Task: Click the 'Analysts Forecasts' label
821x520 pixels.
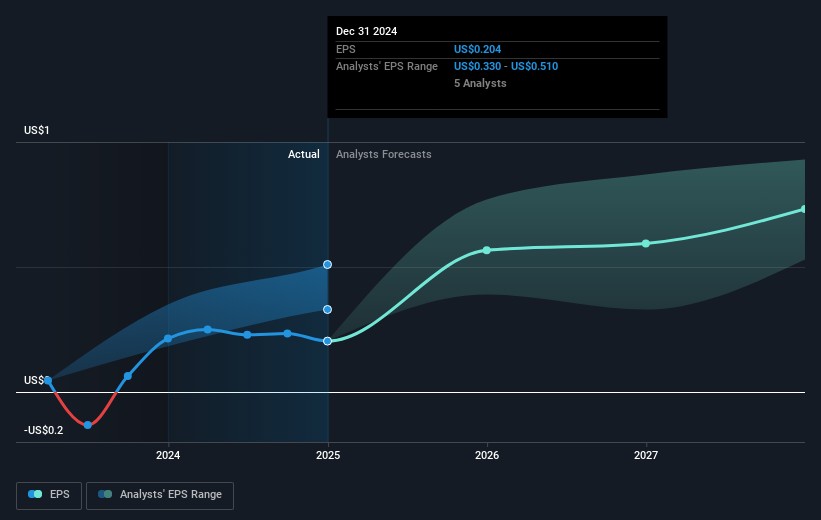Action: pyautogui.click(x=384, y=154)
